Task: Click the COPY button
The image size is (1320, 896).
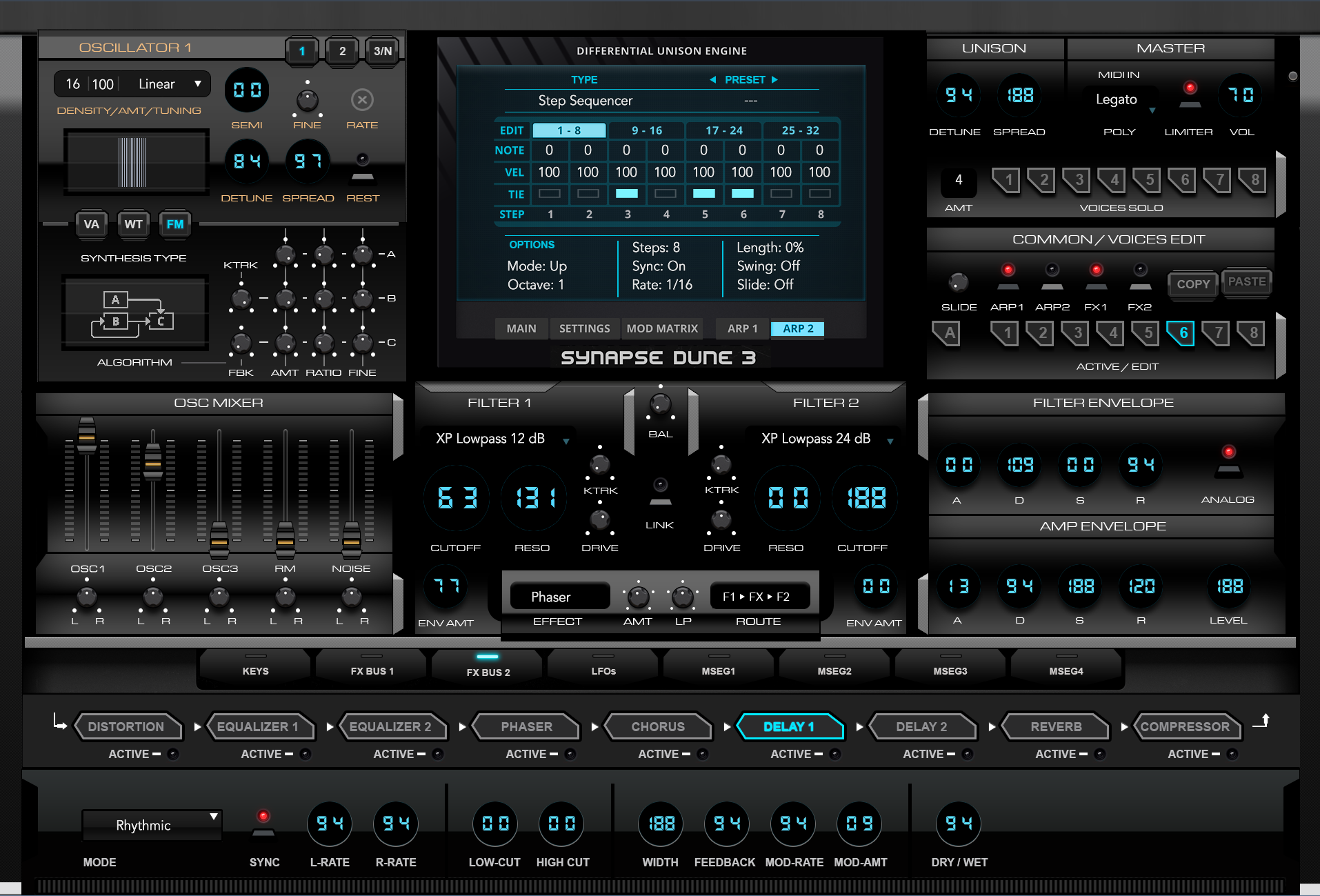Action: tap(1193, 284)
